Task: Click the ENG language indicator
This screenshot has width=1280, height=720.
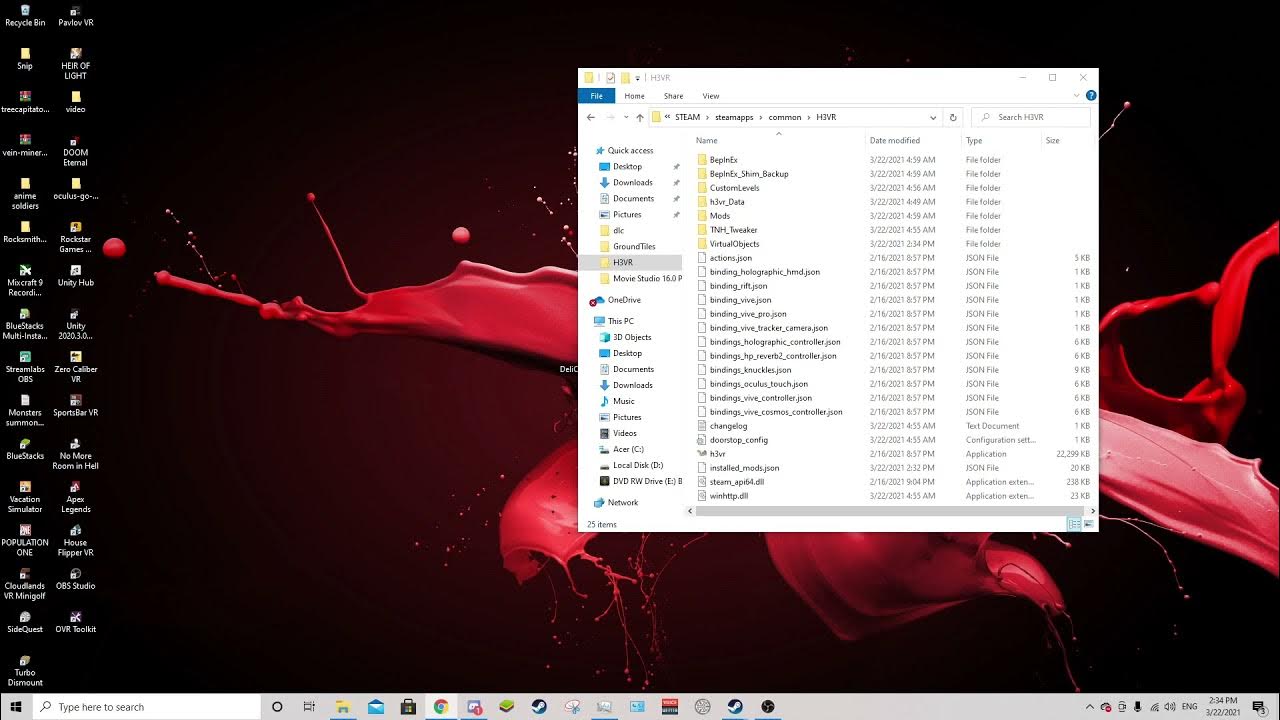Action: coord(1190,707)
